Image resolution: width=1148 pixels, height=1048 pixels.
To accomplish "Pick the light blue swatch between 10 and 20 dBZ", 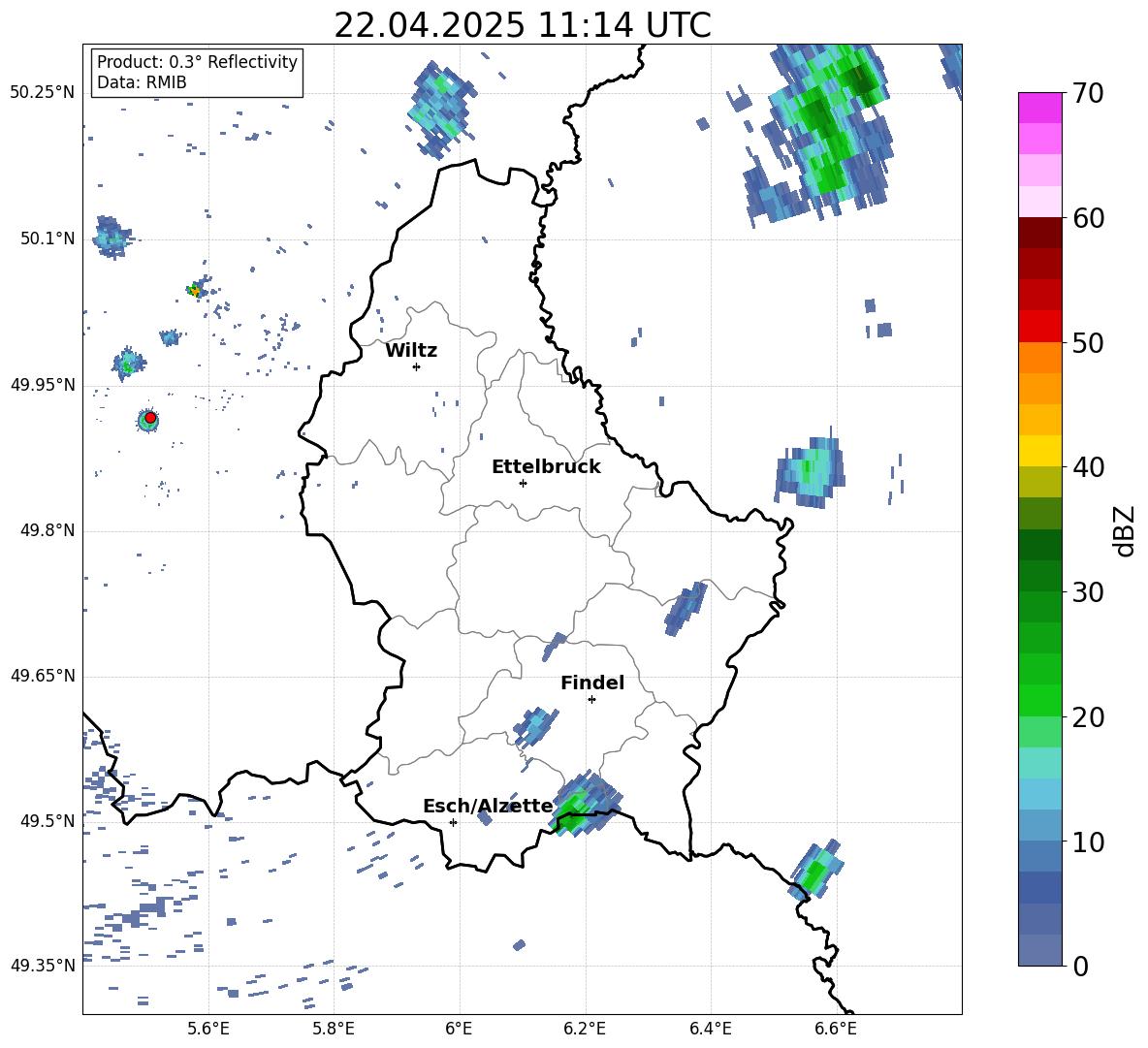I will point(1039,794).
